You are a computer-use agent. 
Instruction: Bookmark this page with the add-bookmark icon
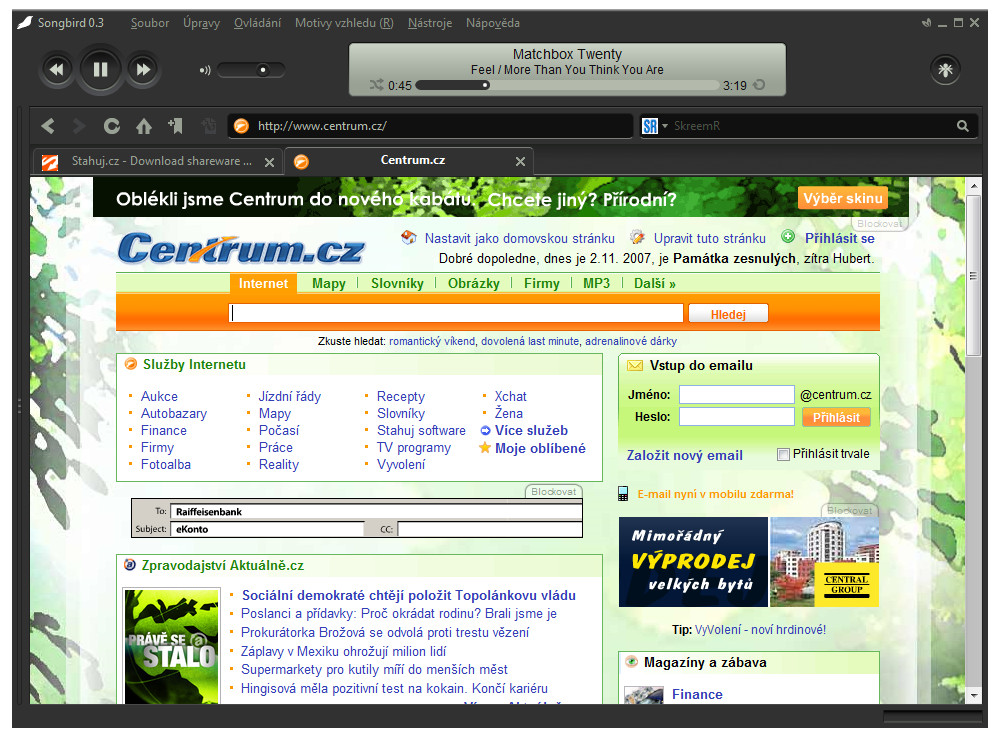[x=176, y=126]
